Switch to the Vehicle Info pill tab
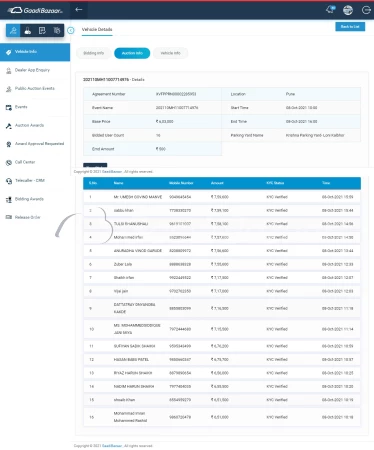374x450 pixels. [x=170, y=53]
